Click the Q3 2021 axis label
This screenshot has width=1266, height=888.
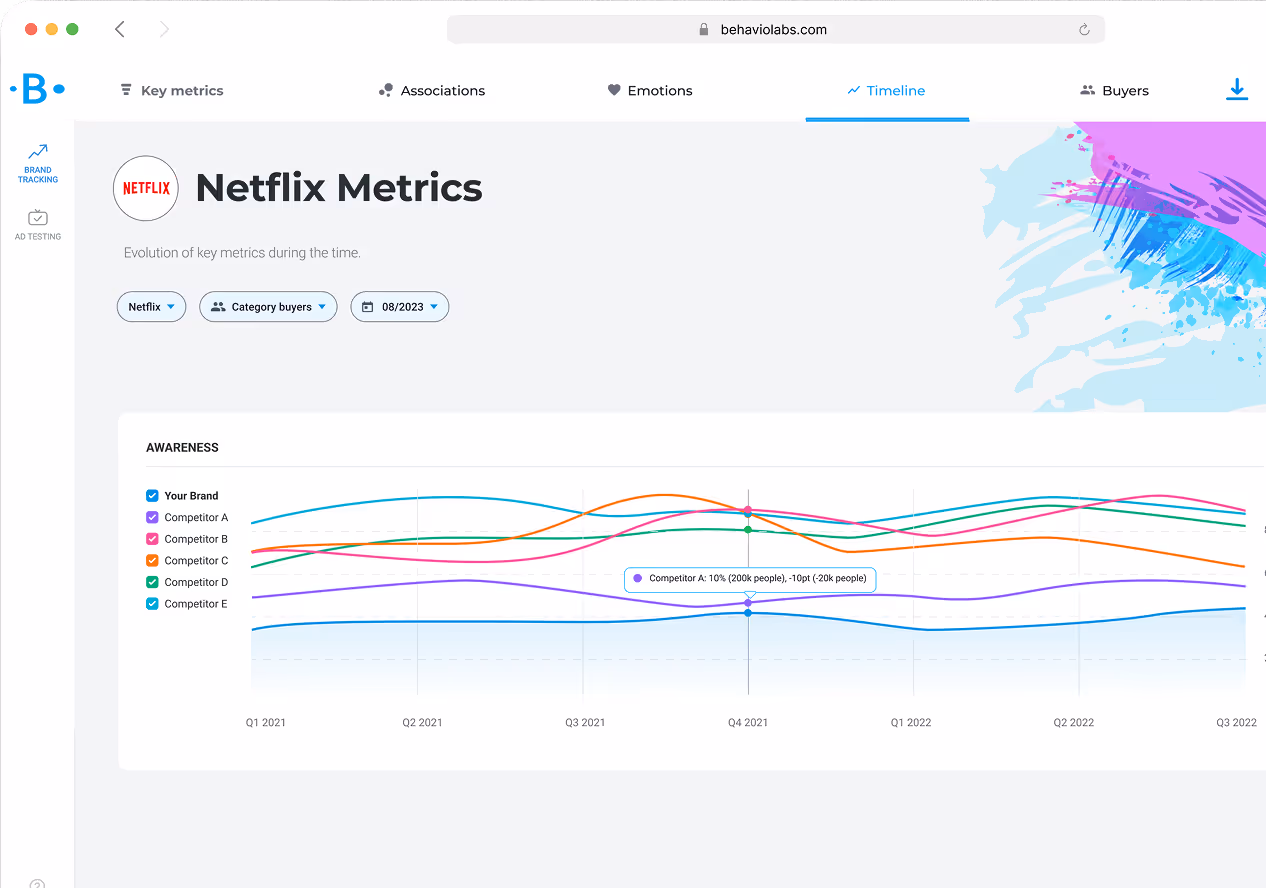(x=585, y=722)
